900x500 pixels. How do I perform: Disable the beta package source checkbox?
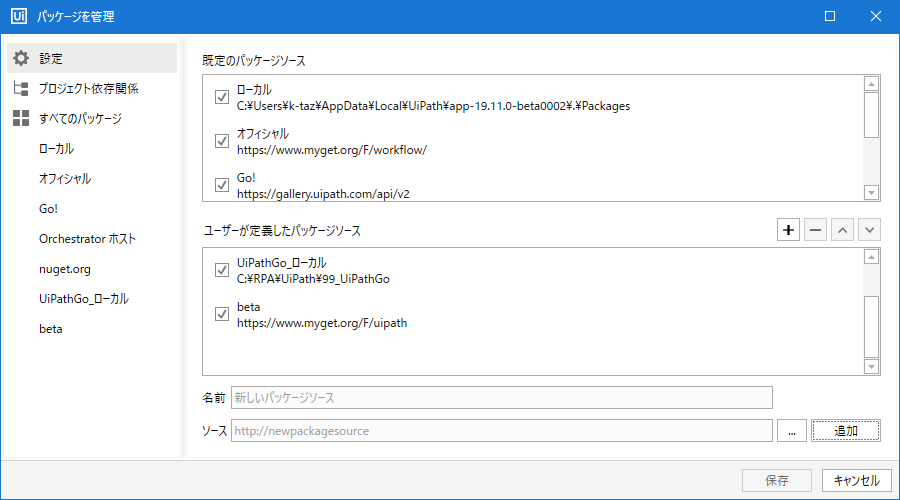pos(222,314)
